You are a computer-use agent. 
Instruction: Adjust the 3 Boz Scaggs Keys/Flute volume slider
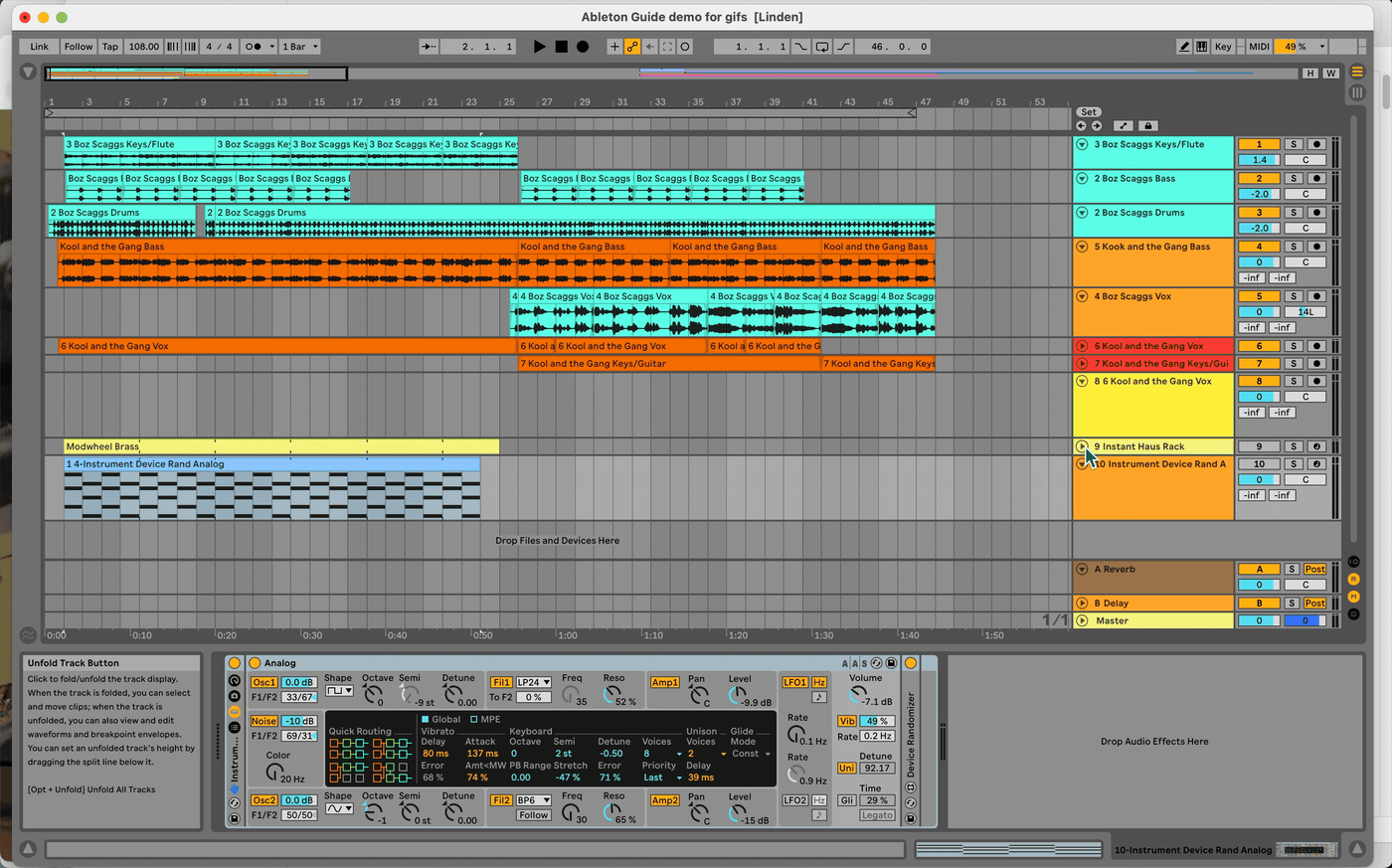point(1259,160)
